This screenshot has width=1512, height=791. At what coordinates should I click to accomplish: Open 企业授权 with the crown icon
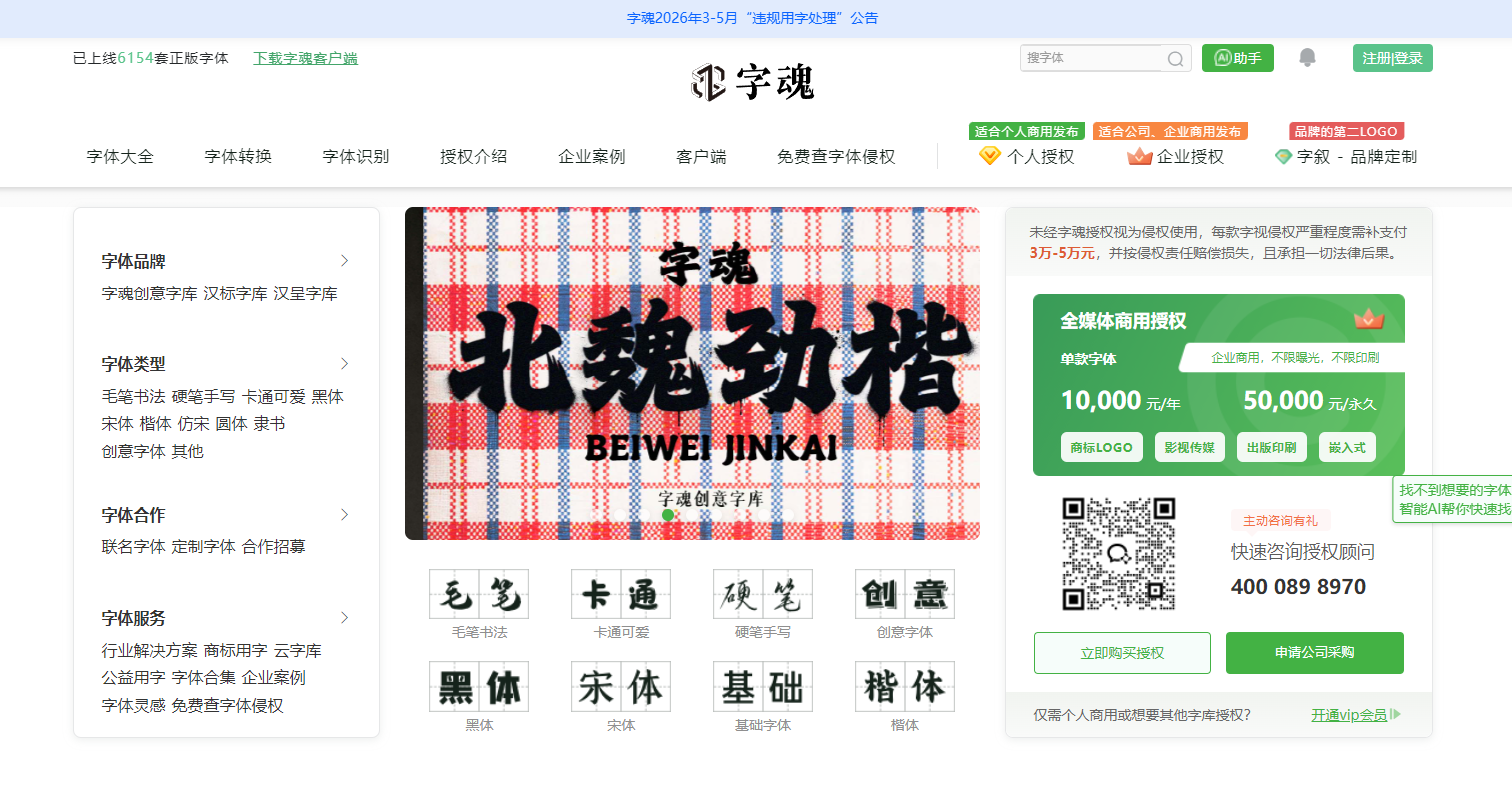pyautogui.click(x=1175, y=156)
